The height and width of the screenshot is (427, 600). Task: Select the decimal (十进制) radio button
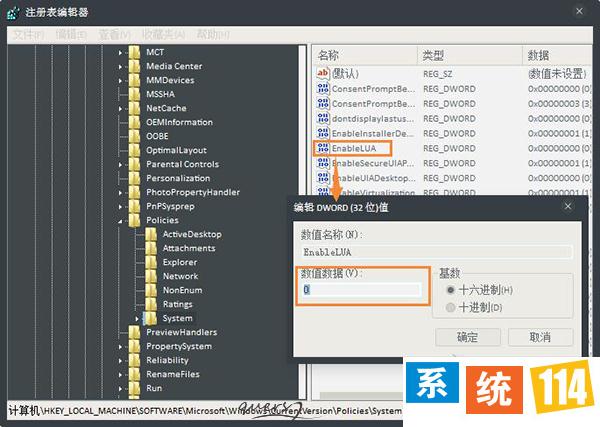click(x=450, y=307)
